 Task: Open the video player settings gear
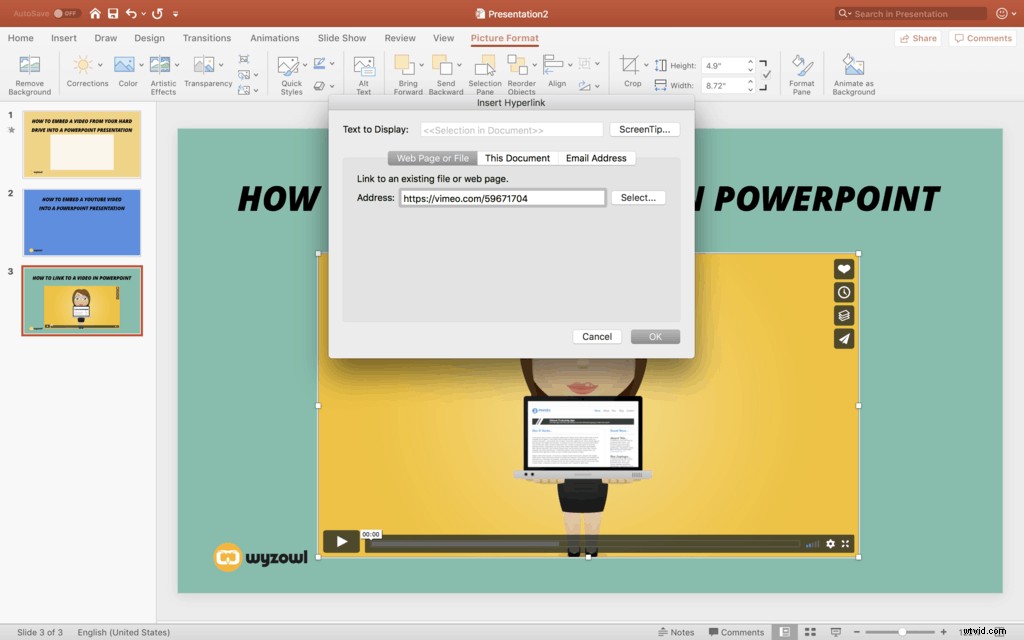click(x=830, y=543)
